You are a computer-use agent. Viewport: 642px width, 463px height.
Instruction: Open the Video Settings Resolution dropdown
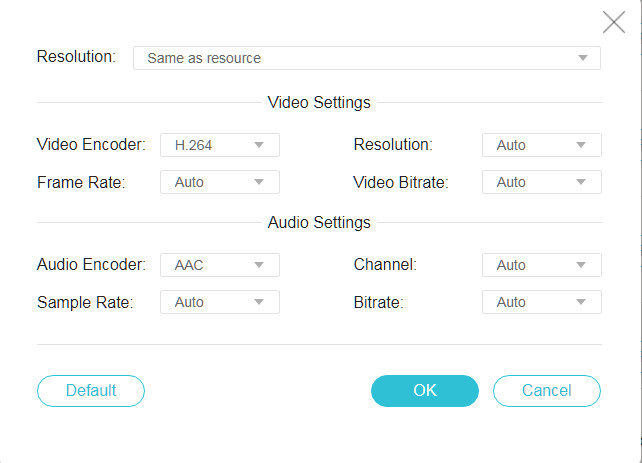541,145
